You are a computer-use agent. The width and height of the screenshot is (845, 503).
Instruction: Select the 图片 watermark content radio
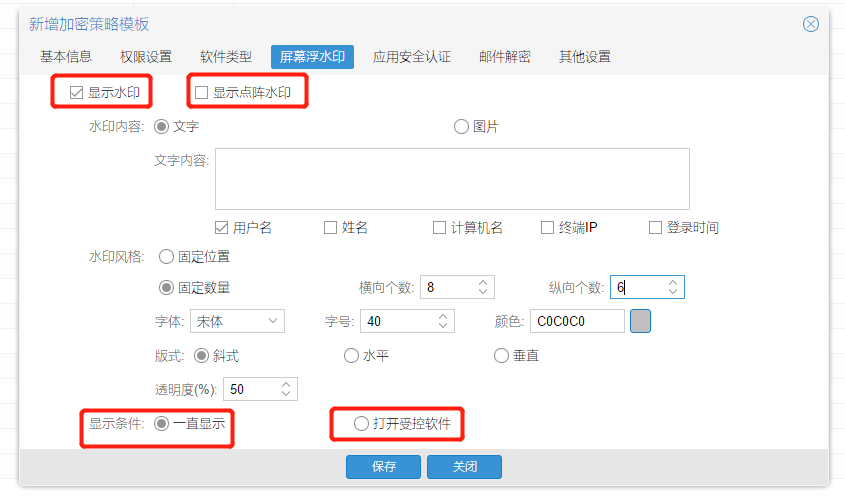pos(461,126)
